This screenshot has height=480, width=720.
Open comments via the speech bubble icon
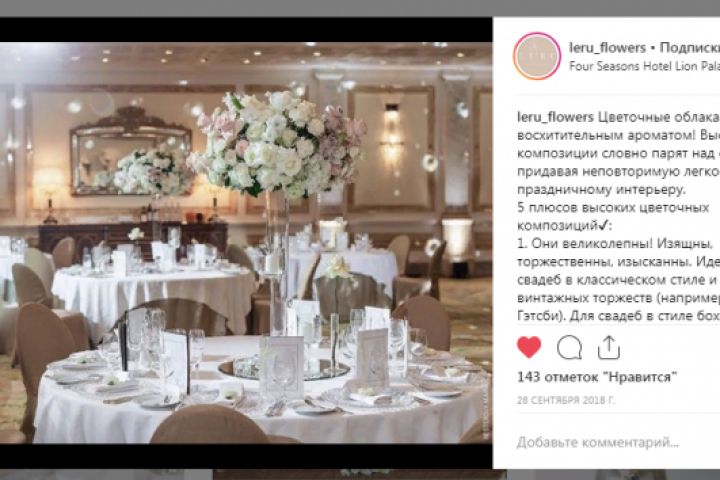(569, 348)
